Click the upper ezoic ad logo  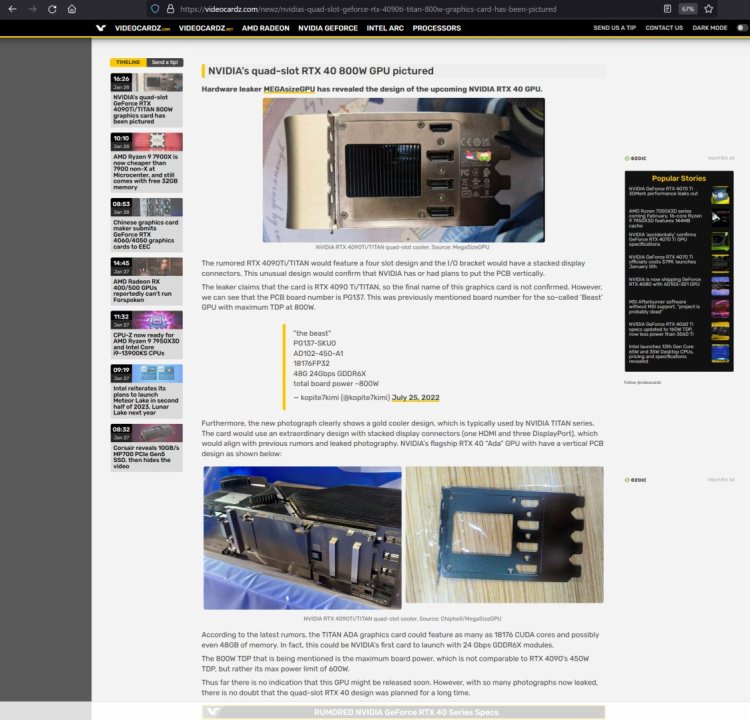tap(636, 158)
